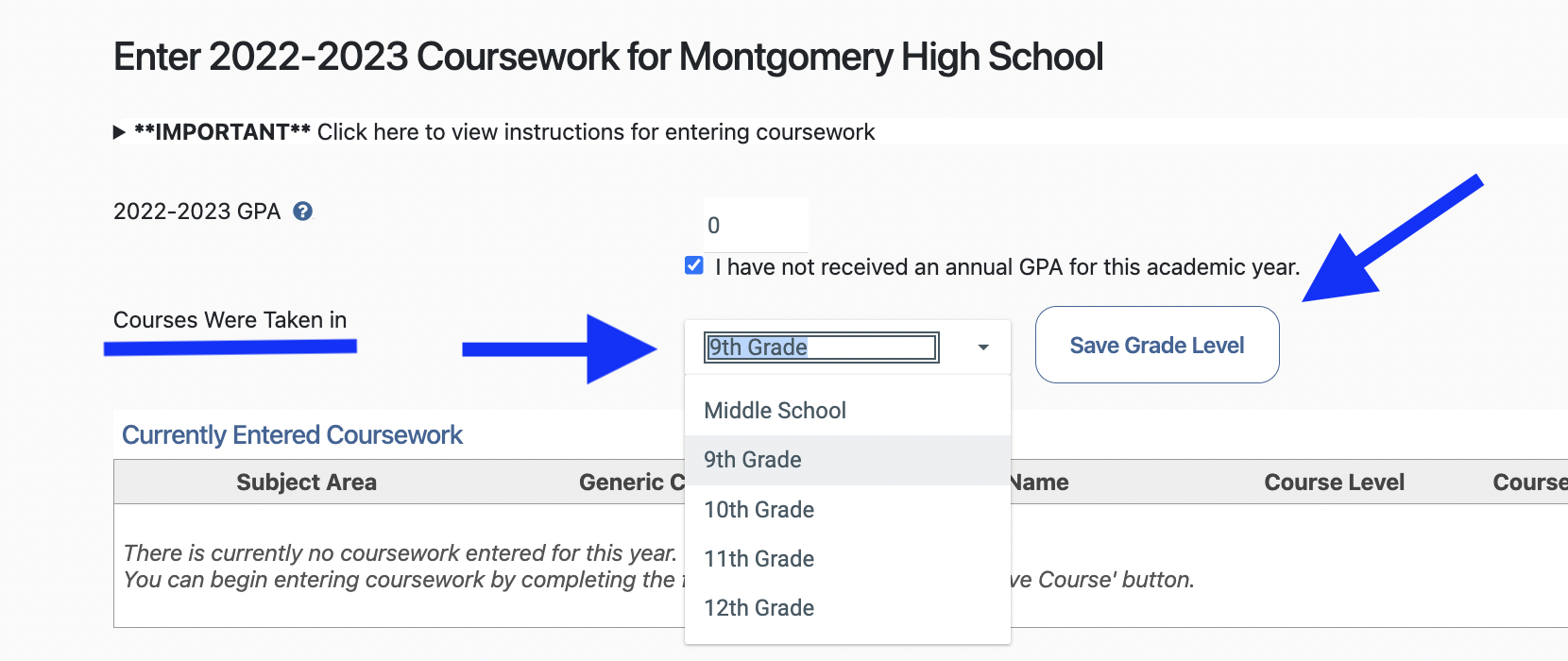The height and width of the screenshot is (661, 1568).
Task: Click the Course Level column header
Action: pyautogui.click(x=1334, y=483)
